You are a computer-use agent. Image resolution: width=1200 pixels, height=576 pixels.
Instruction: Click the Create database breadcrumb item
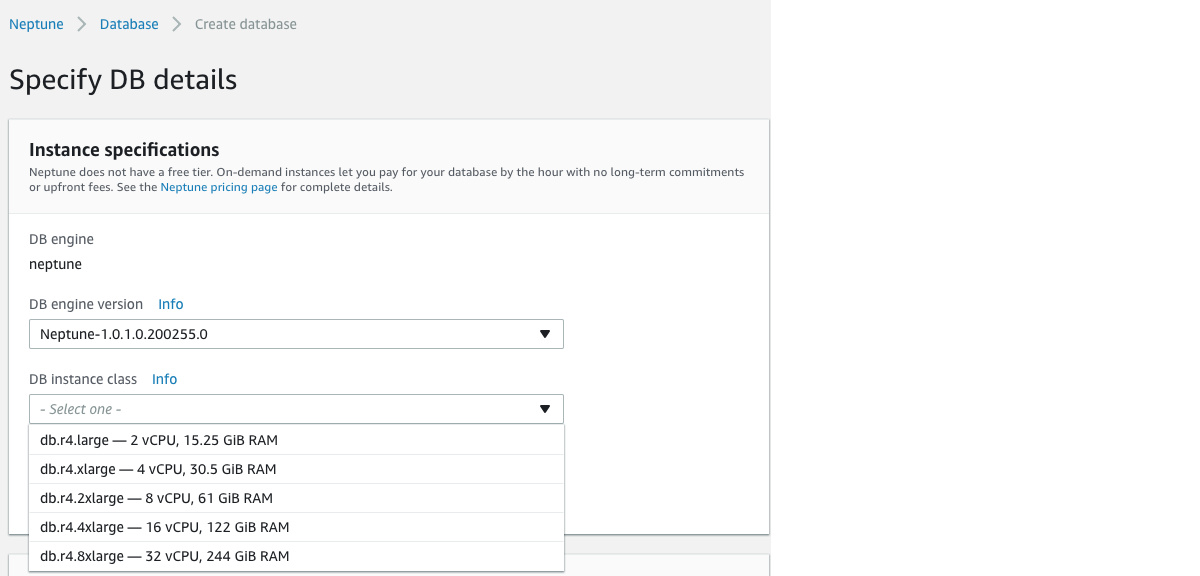pyautogui.click(x=245, y=23)
